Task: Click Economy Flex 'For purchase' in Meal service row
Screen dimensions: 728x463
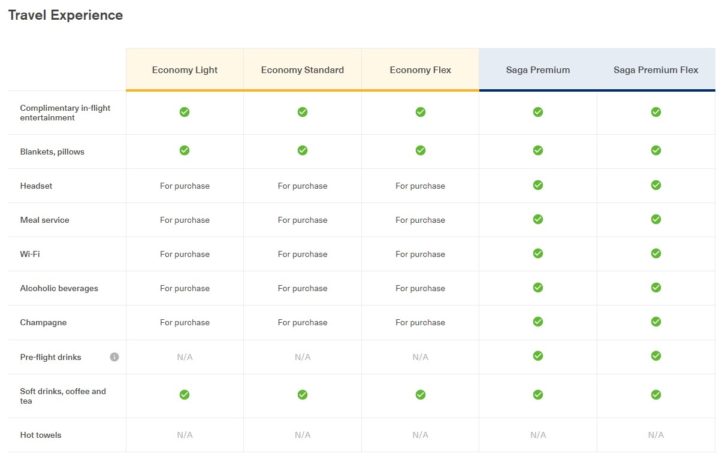Action: pos(420,220)
